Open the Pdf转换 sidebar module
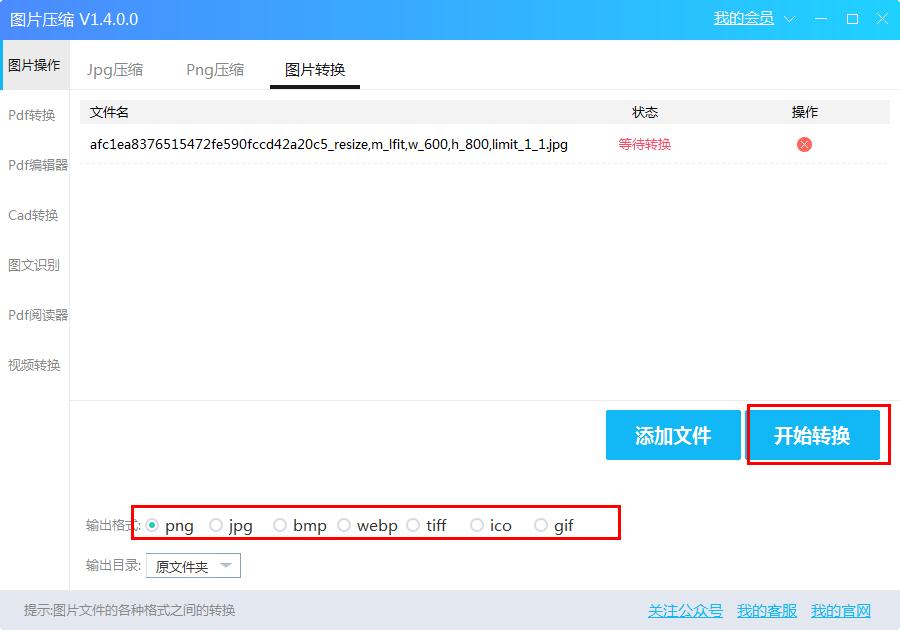This screenshot has width=900, height=630. (33, 115)
